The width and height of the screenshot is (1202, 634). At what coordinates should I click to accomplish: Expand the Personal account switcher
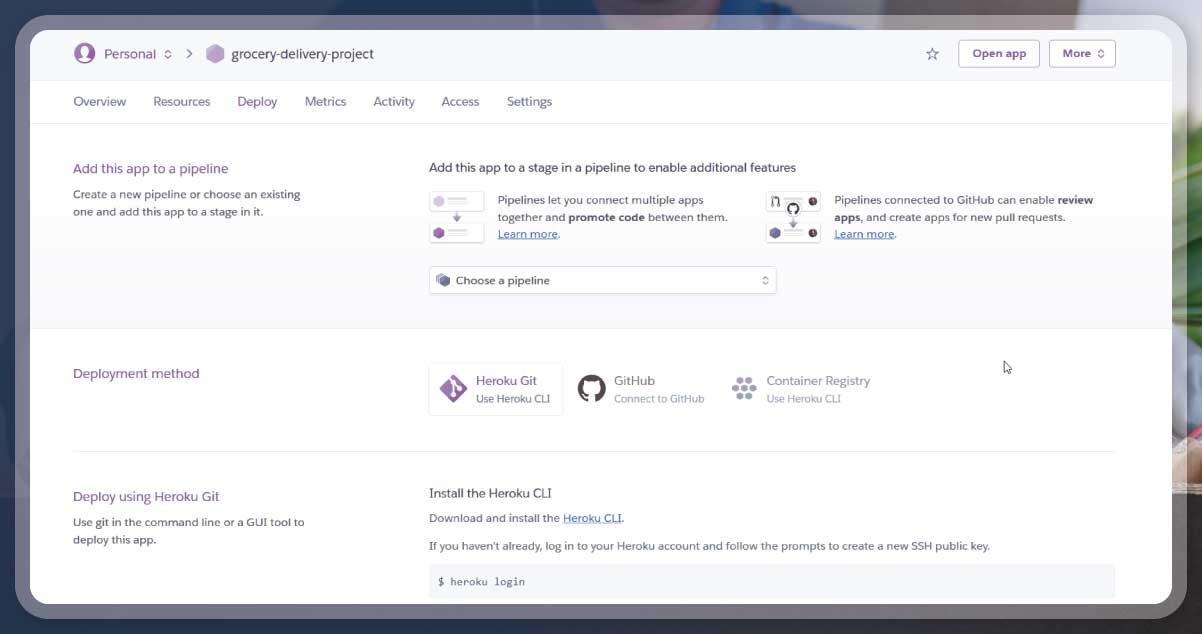(138, 54)
